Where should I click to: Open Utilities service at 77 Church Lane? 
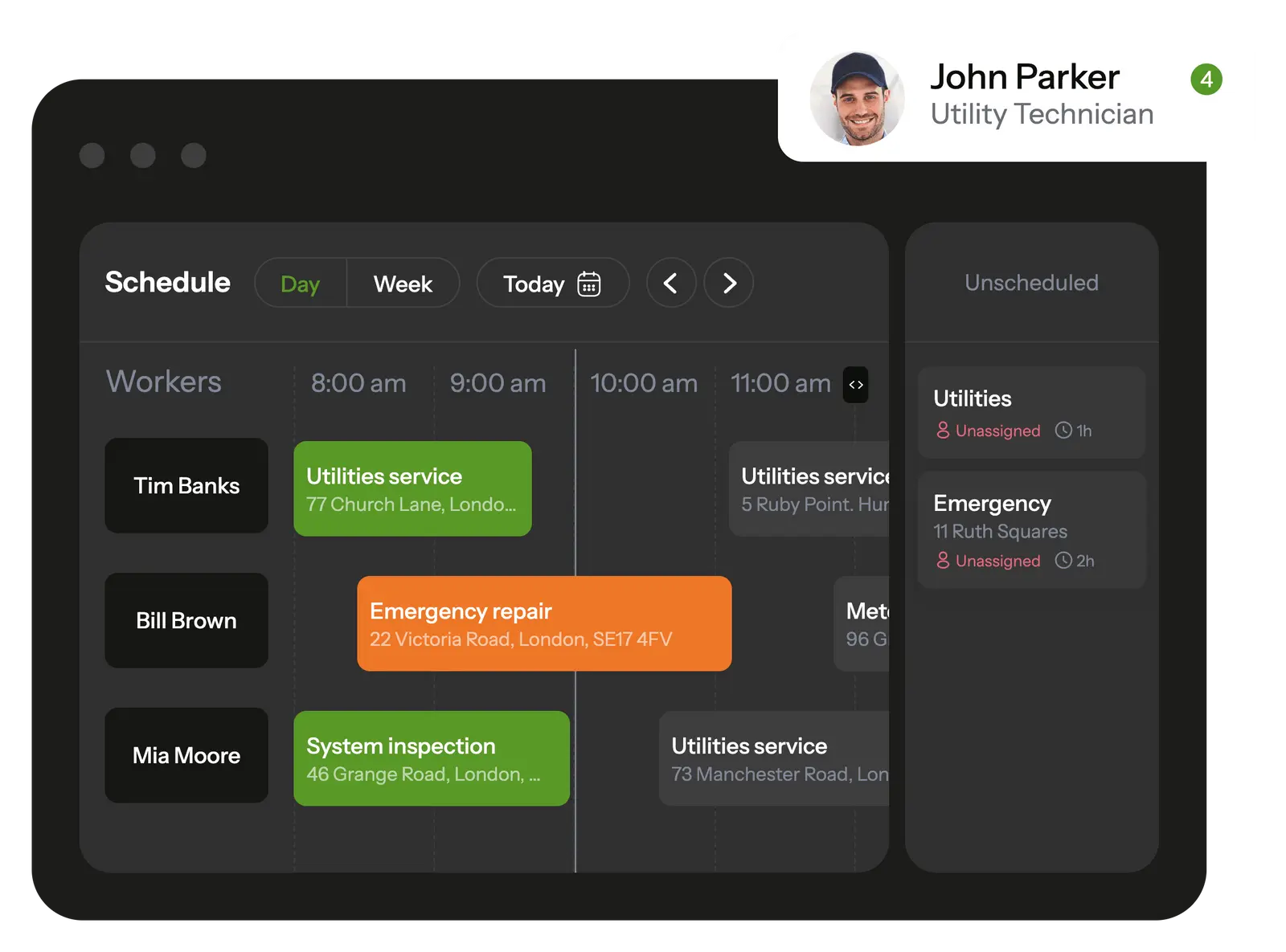[412, 489]
